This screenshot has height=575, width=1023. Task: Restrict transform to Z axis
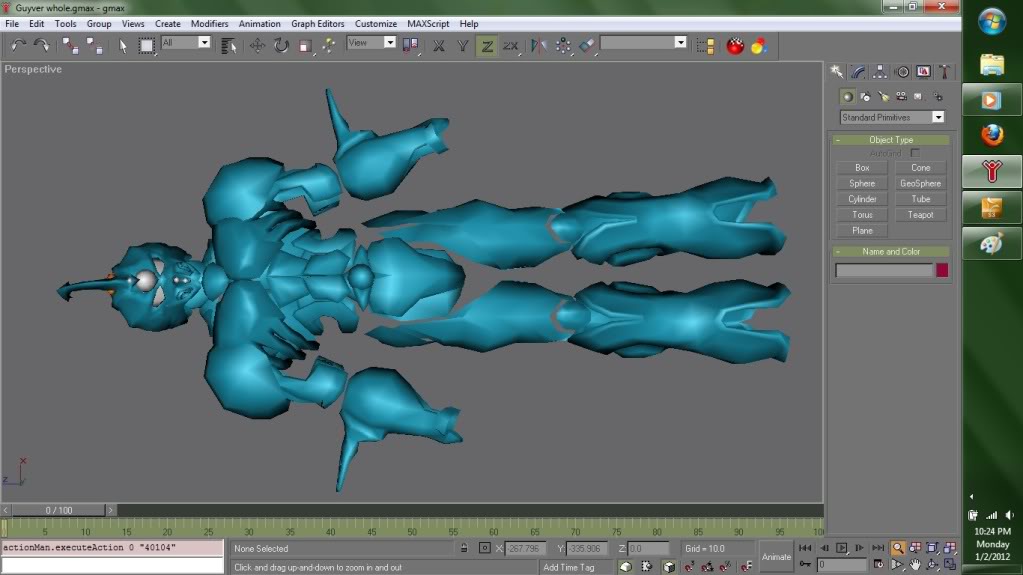(487, 46)
